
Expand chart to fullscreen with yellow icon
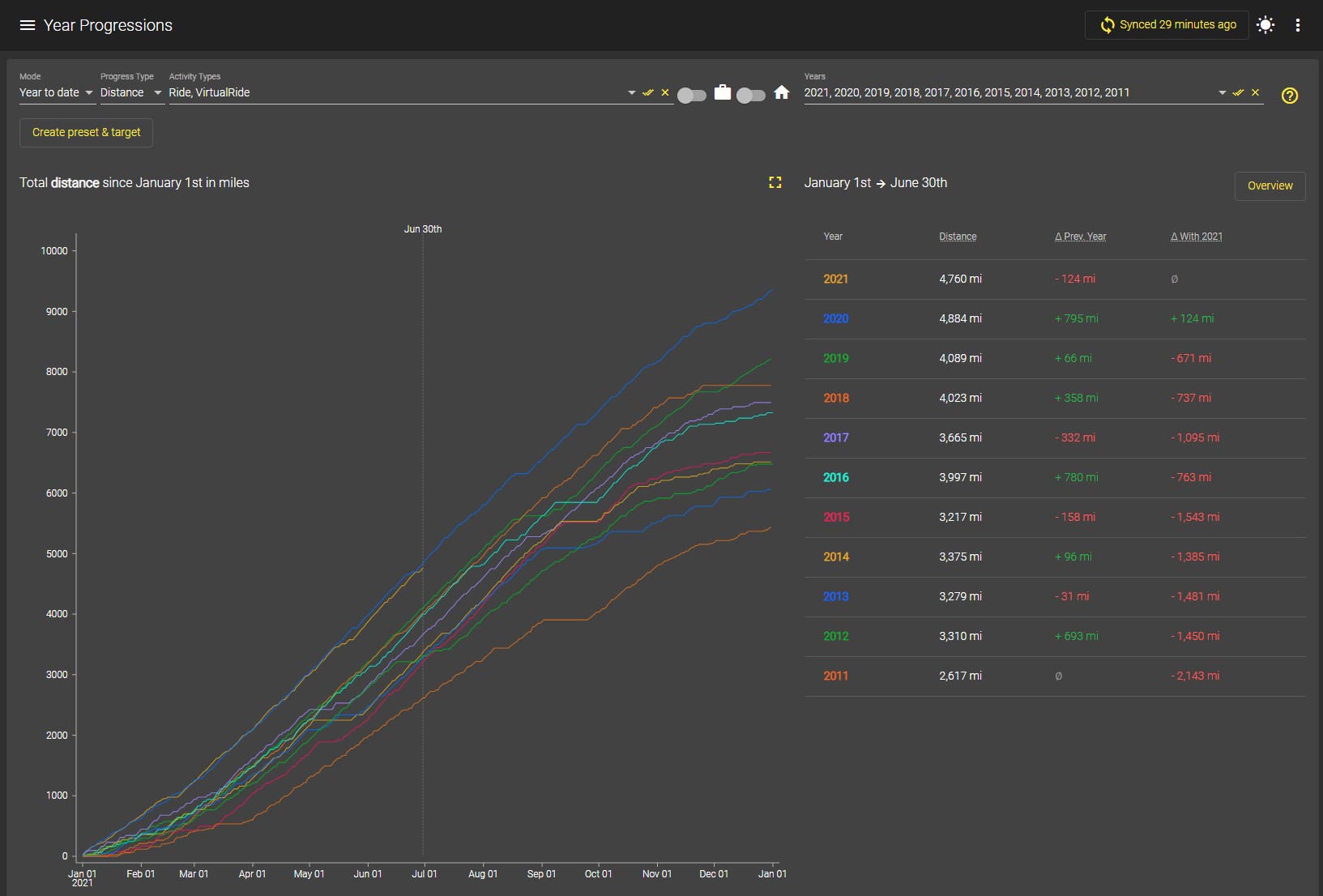[x=775, y=183]
